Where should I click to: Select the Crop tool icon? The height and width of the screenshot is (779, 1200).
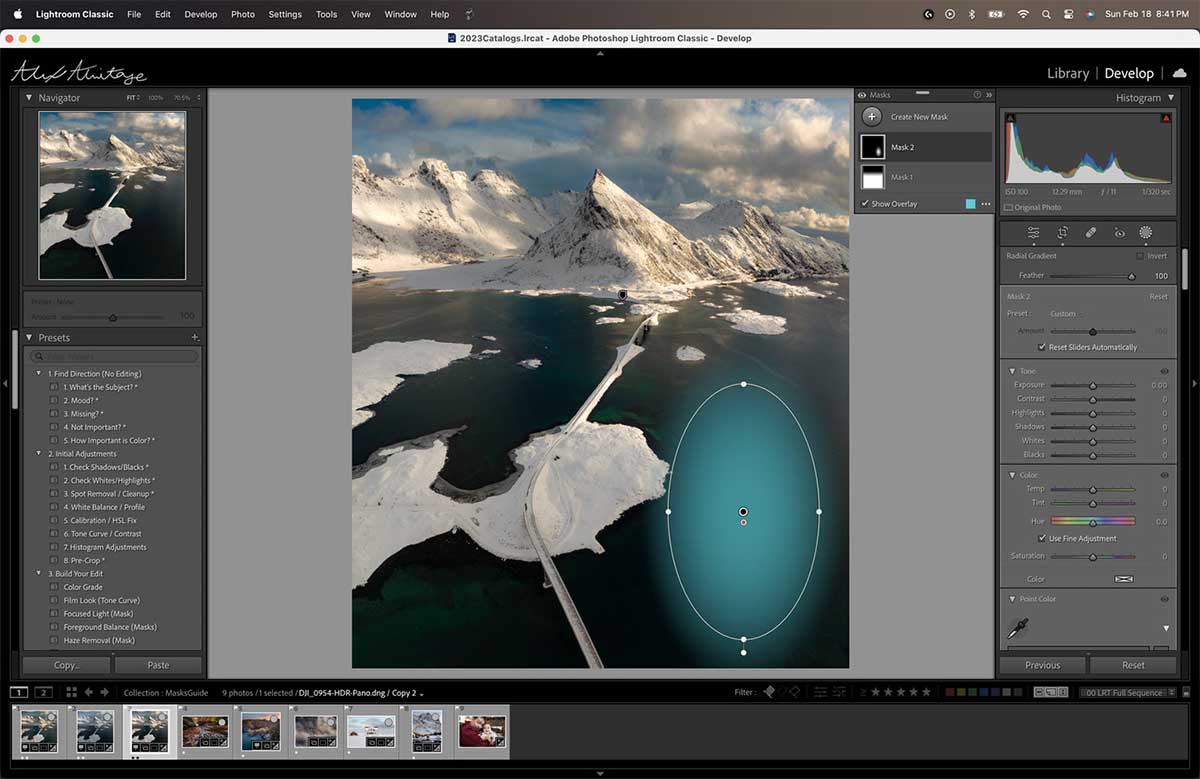coord(1062,232)
